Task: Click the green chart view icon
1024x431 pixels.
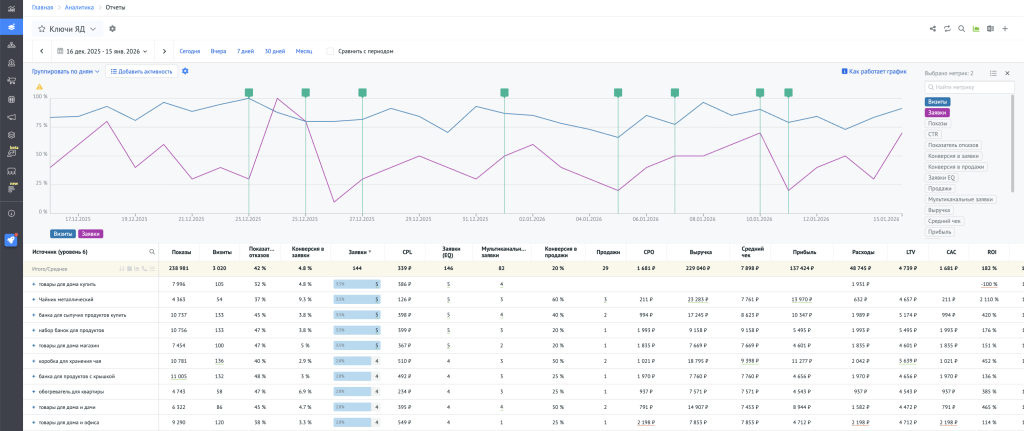Action: pyautogui.click(x=975, y=29)
